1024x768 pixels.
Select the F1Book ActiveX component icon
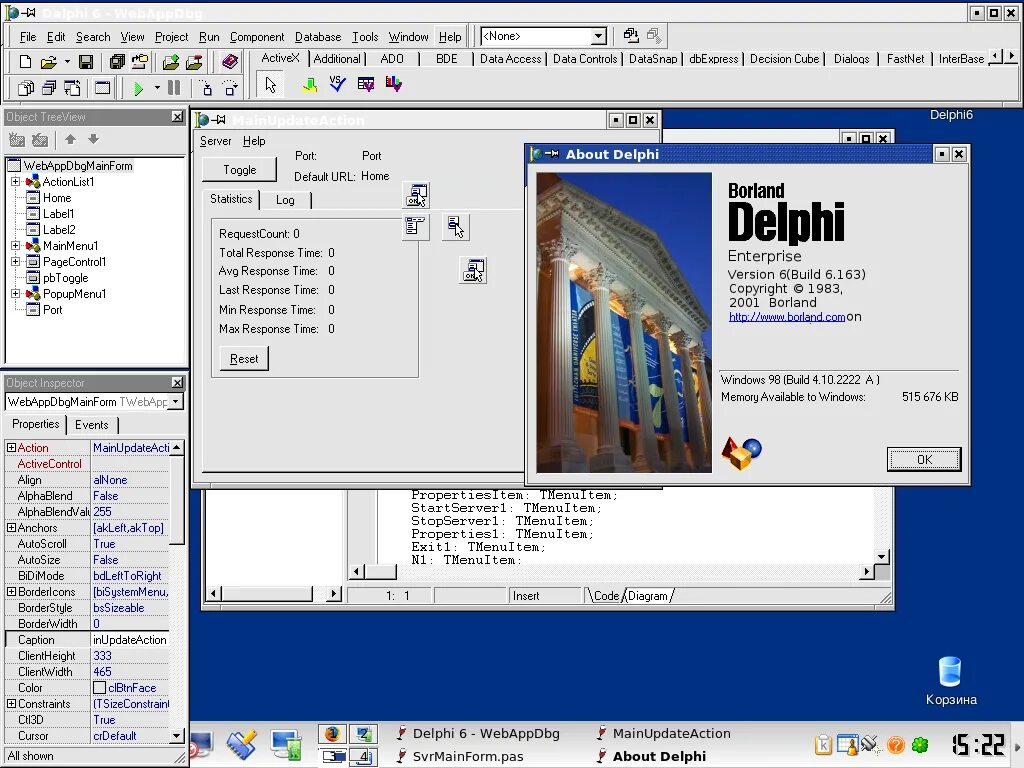click(366, 84)
